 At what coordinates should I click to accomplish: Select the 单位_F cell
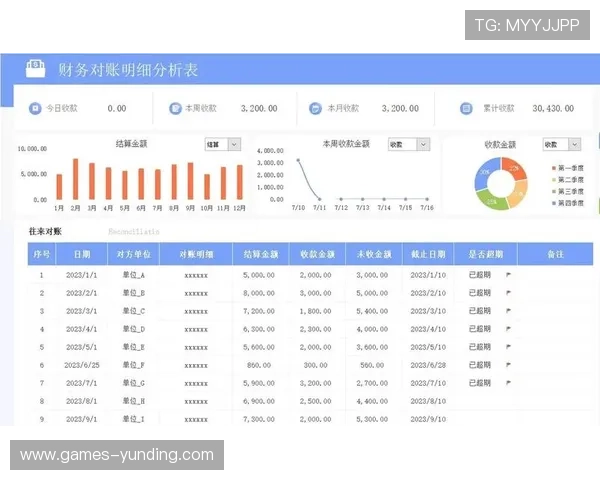[x=134, y=365]
